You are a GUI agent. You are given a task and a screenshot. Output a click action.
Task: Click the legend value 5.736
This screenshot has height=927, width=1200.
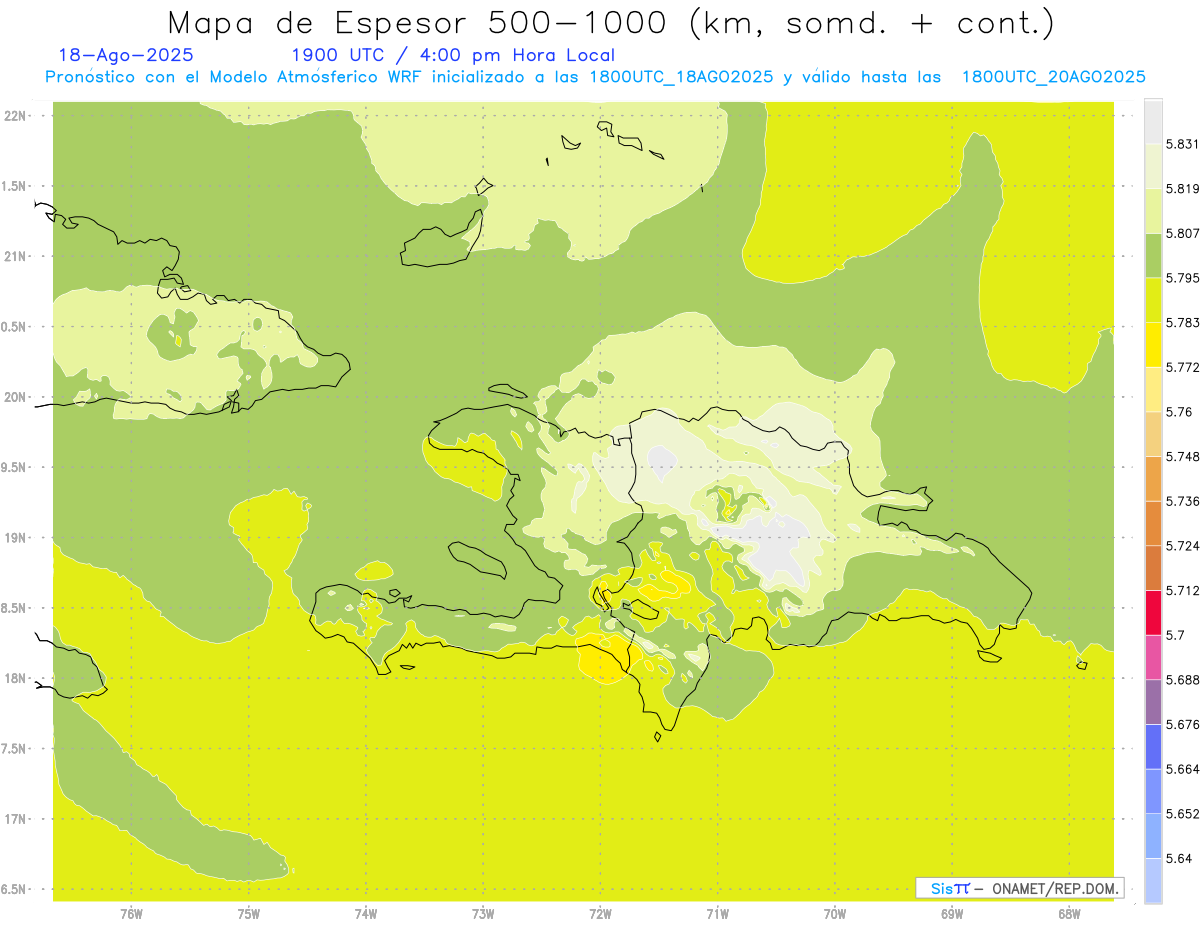1182,501
